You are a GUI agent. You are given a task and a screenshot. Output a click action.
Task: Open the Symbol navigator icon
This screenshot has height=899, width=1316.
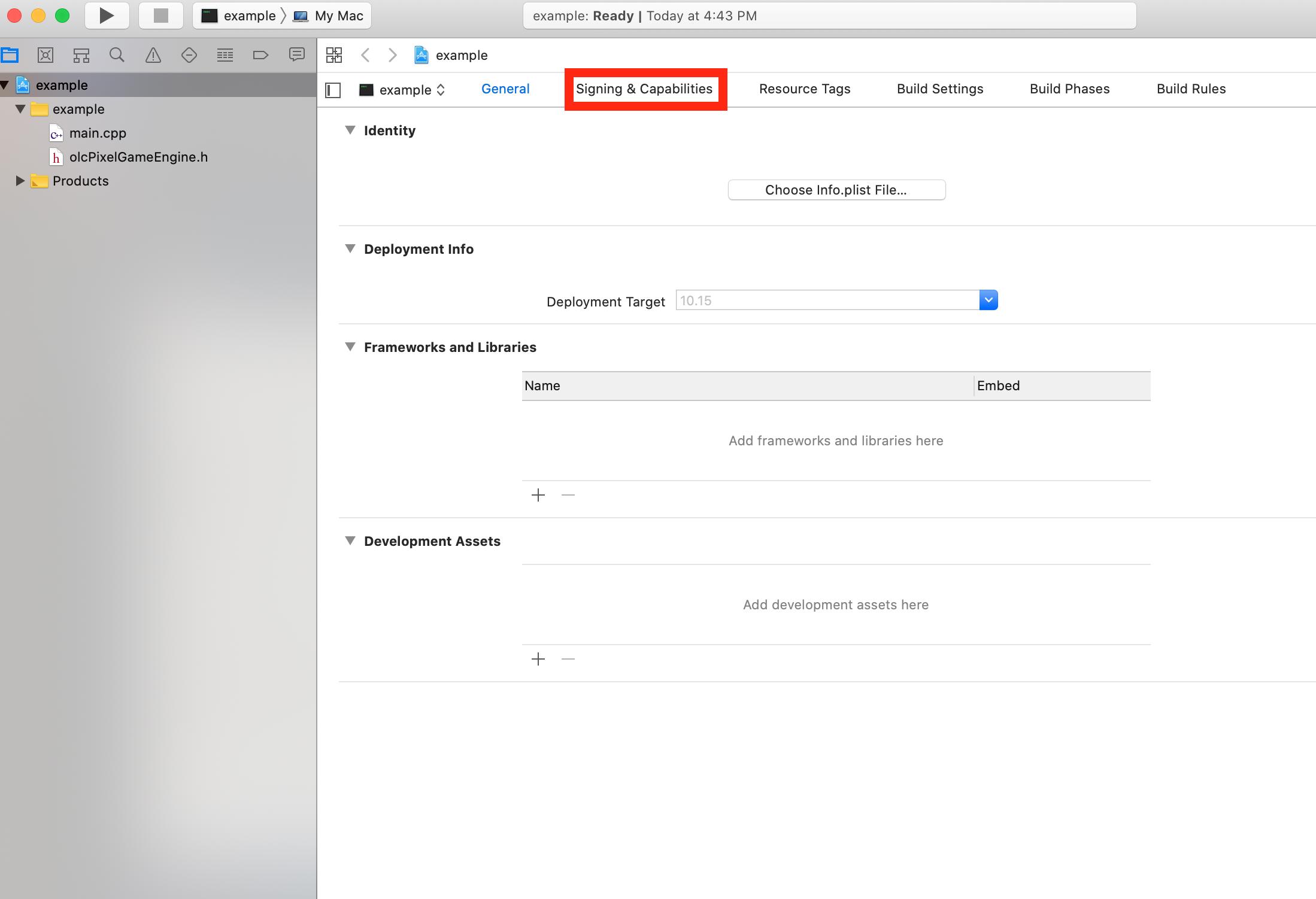[x=81, y=56]
